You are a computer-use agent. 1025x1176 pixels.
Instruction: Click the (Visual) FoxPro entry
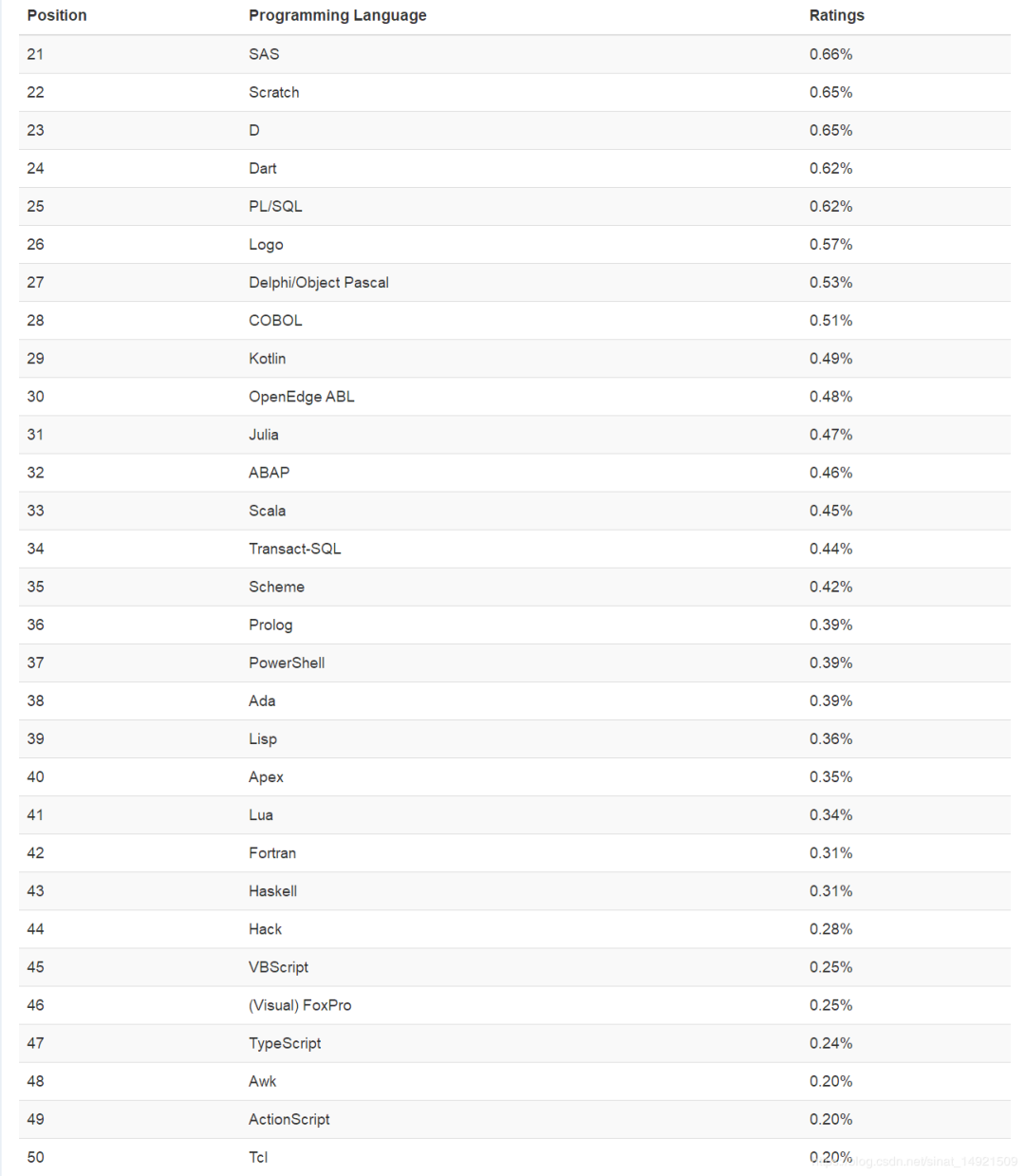point(300,1004)
